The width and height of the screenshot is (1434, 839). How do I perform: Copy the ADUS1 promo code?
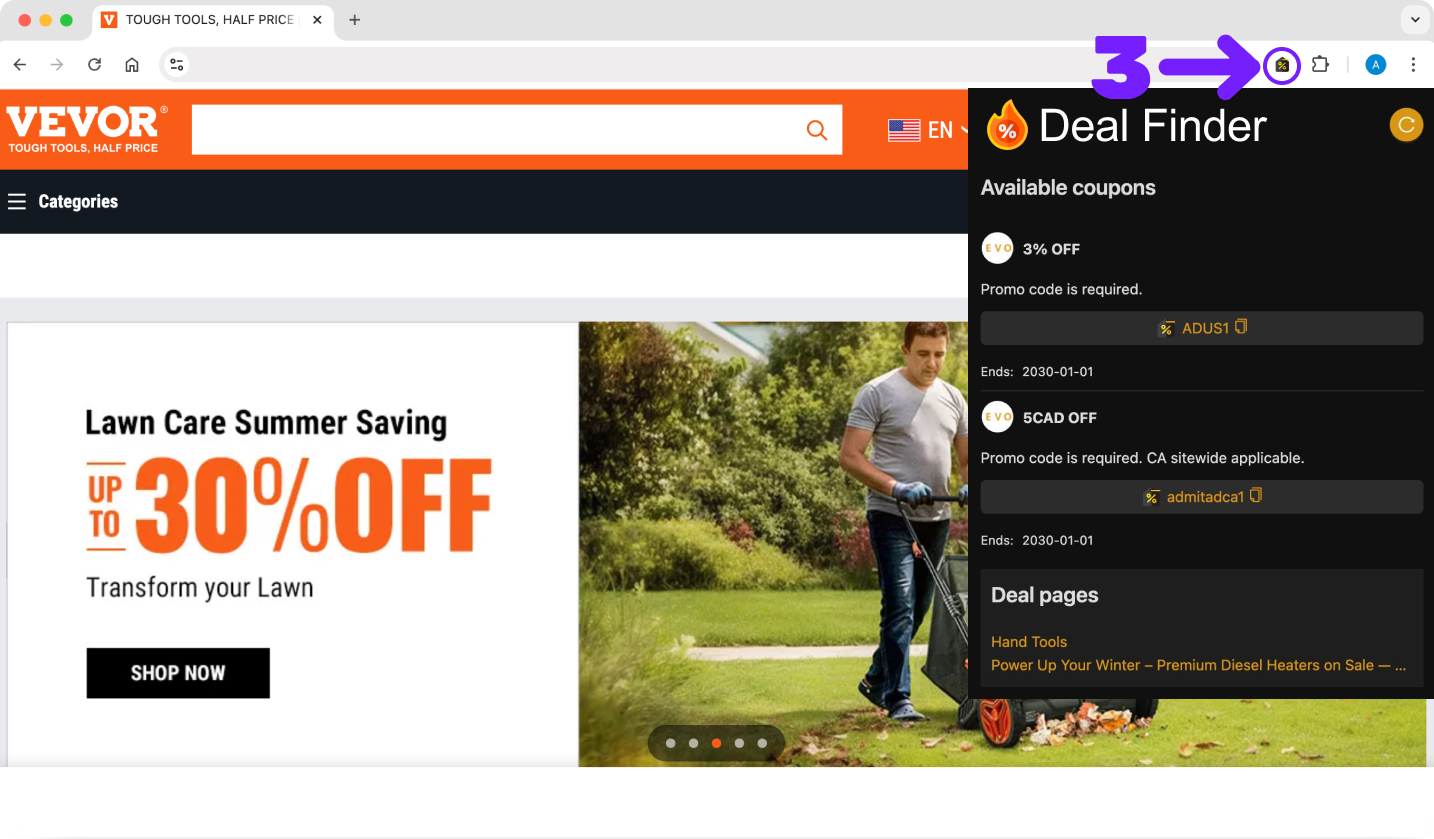(x=1201, y=328)
